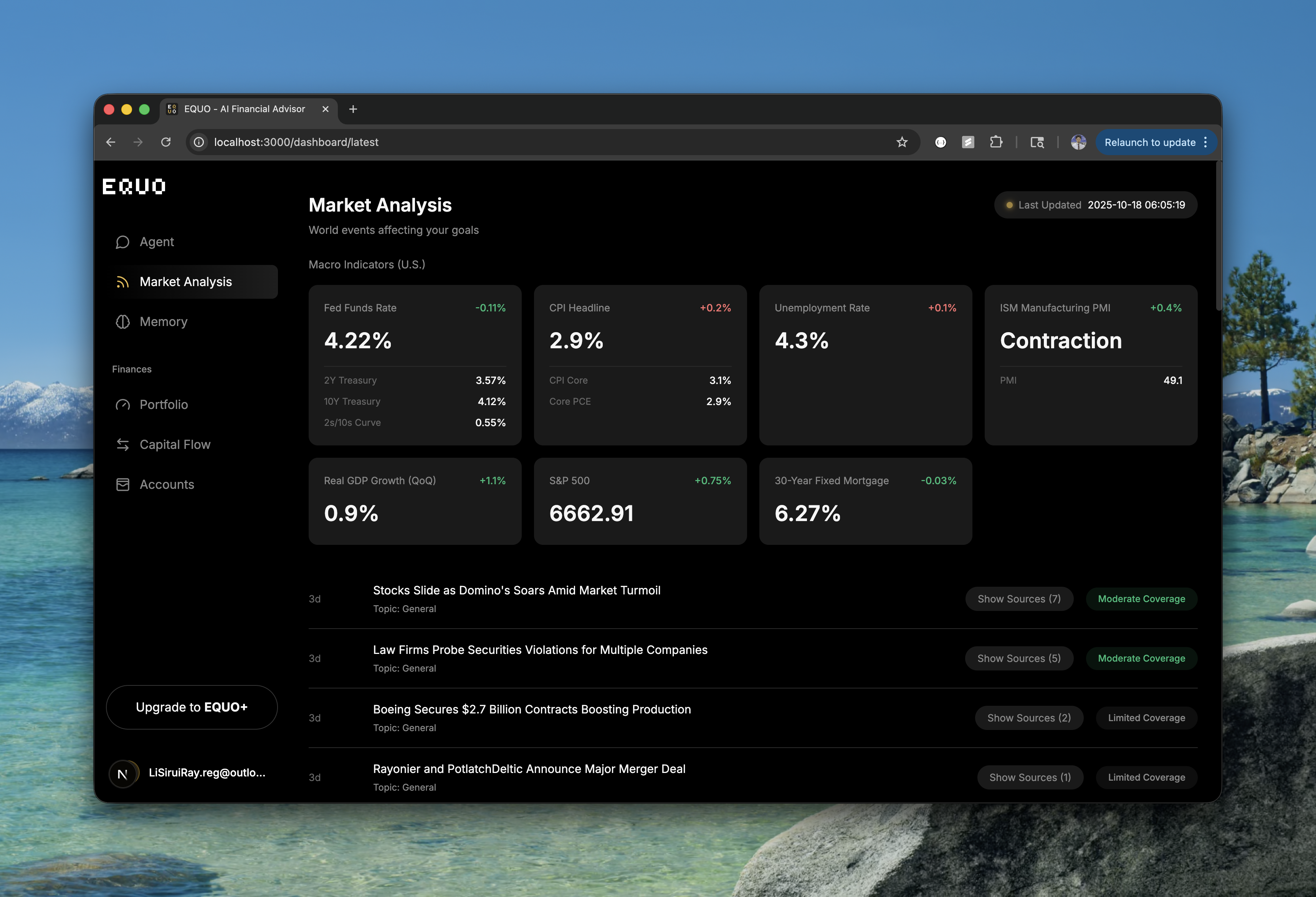Open the LiSiruiRay user account avatar
The image size is (1316, 897).
coord(123,774)
